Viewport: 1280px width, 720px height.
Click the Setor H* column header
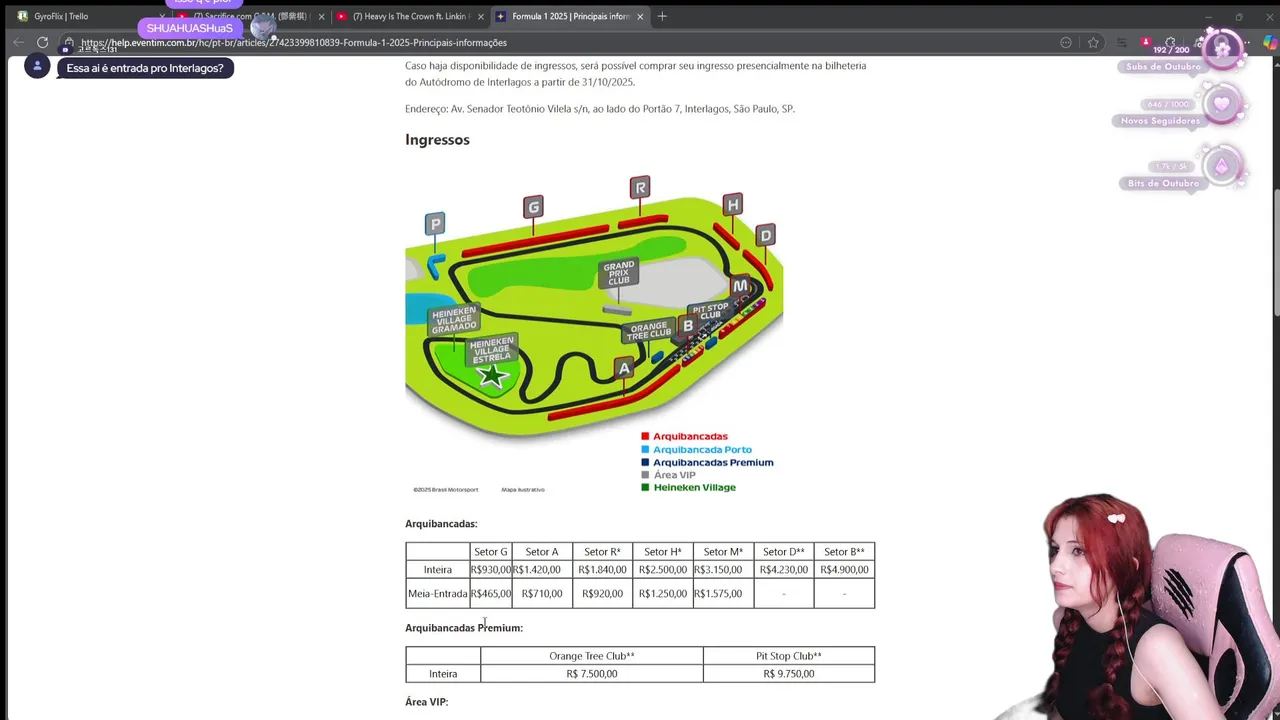(x=662, y=552)
